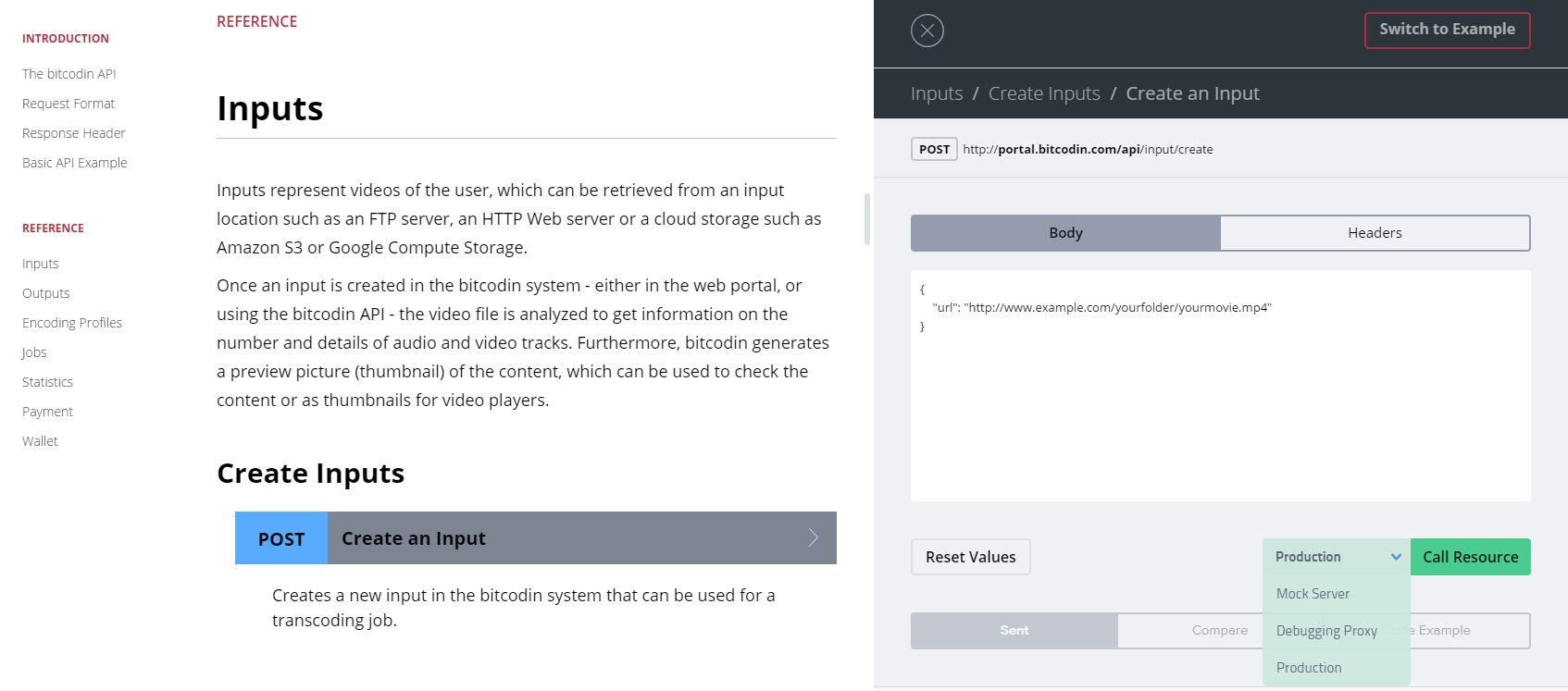Open Basic API Example in the sidebar
This screenshot has width=1568, height=691.
click(75, 163)
